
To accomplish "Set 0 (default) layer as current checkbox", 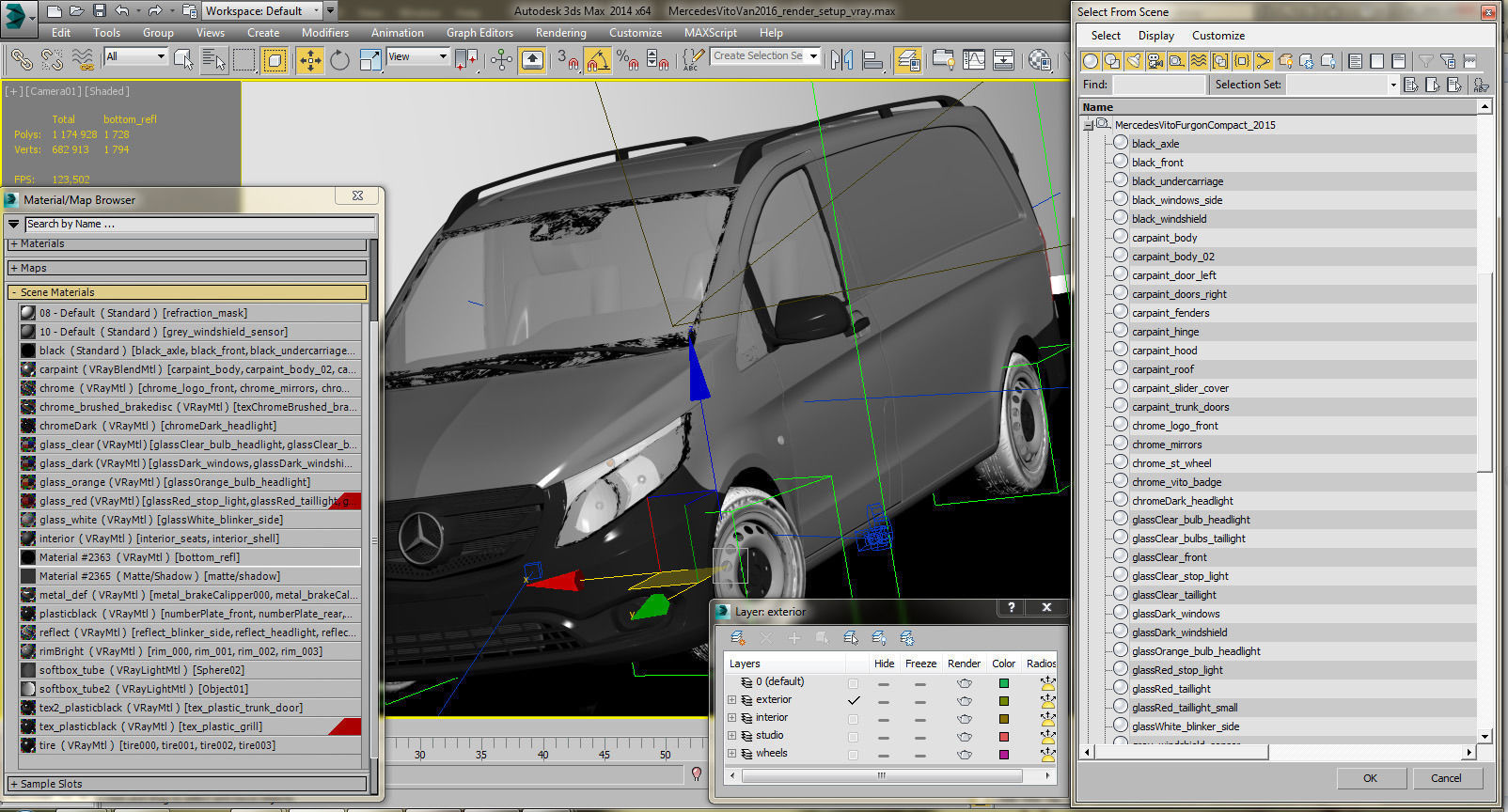I will [x=853, y=683].
